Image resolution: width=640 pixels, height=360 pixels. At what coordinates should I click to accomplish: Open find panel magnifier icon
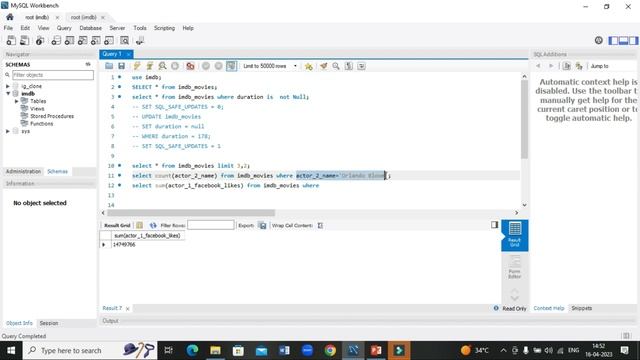coord(336,66)
